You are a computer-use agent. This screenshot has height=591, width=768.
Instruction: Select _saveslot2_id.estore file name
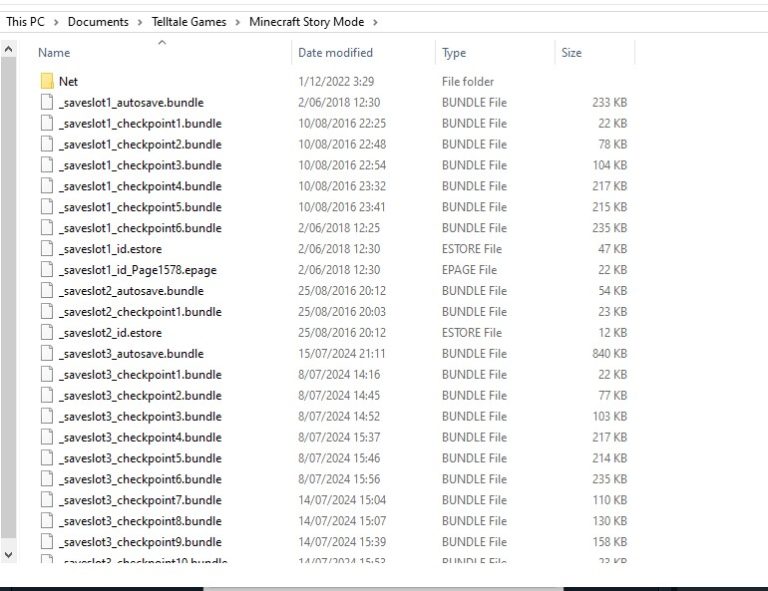coord(110,332)
